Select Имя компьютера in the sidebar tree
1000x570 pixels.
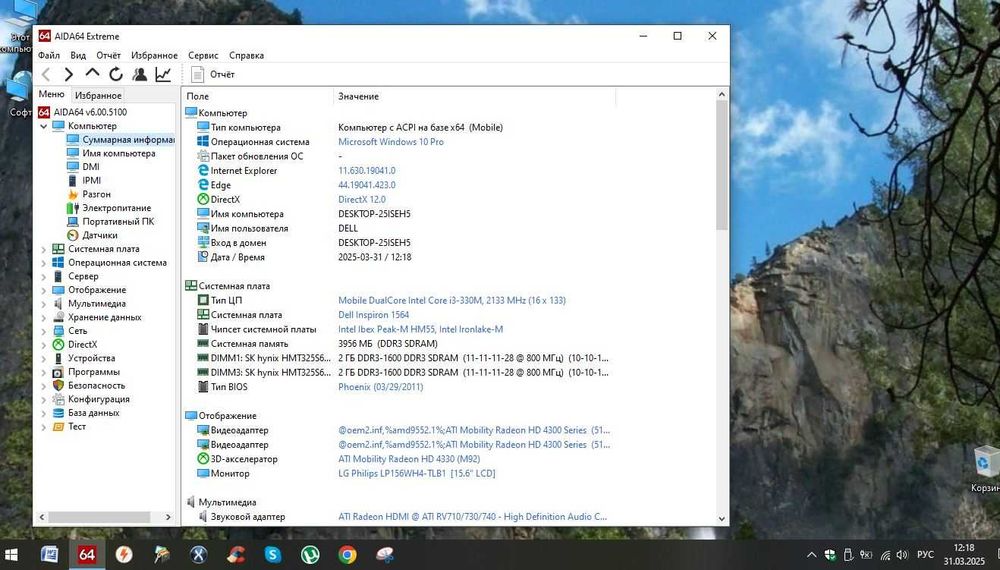(111, 153)
